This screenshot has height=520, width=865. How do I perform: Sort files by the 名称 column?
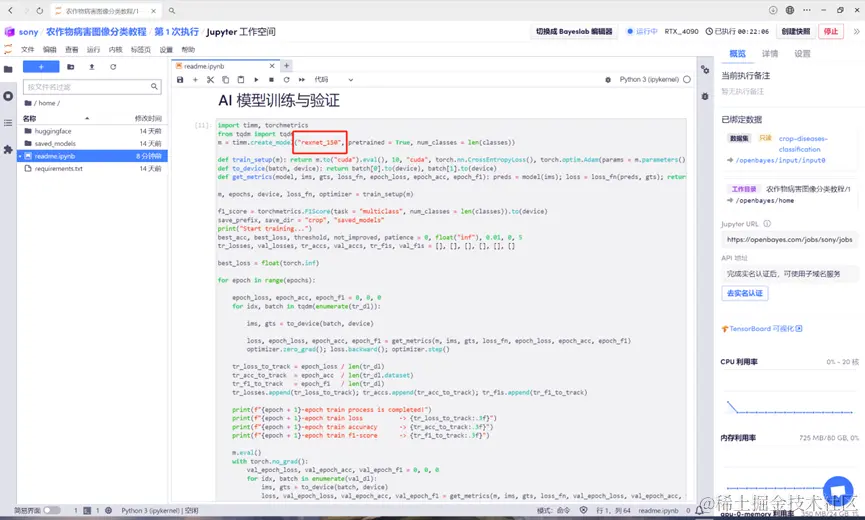[30, 118]
